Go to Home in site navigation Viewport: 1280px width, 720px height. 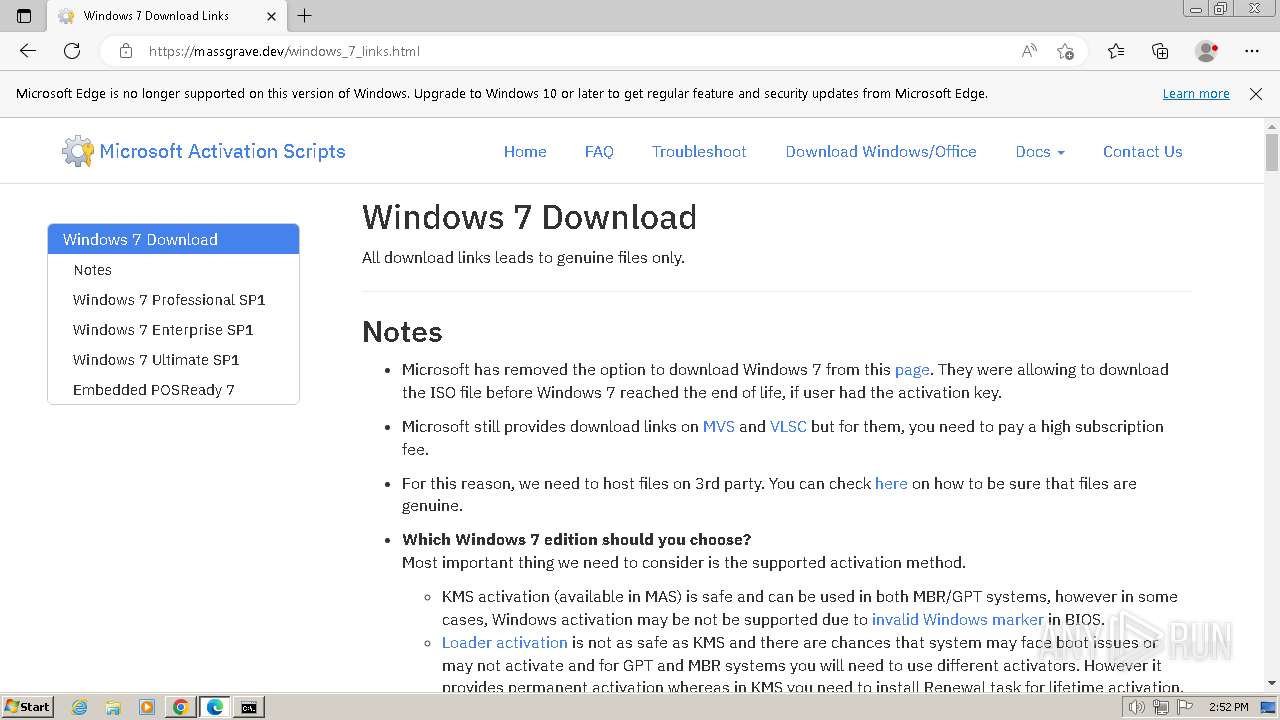click(x=525, y=151)
